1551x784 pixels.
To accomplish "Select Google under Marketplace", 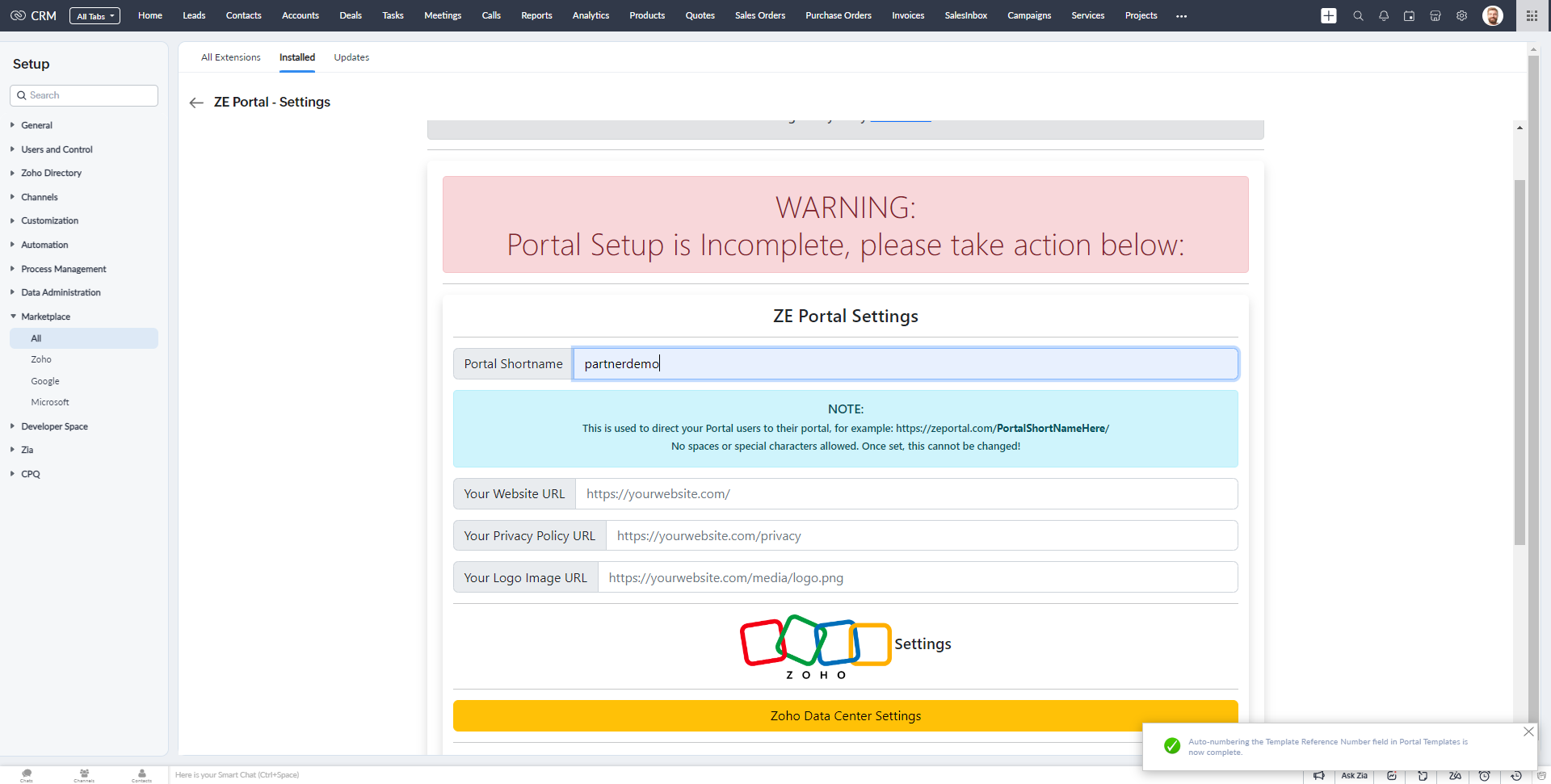I will coord(45,381).
